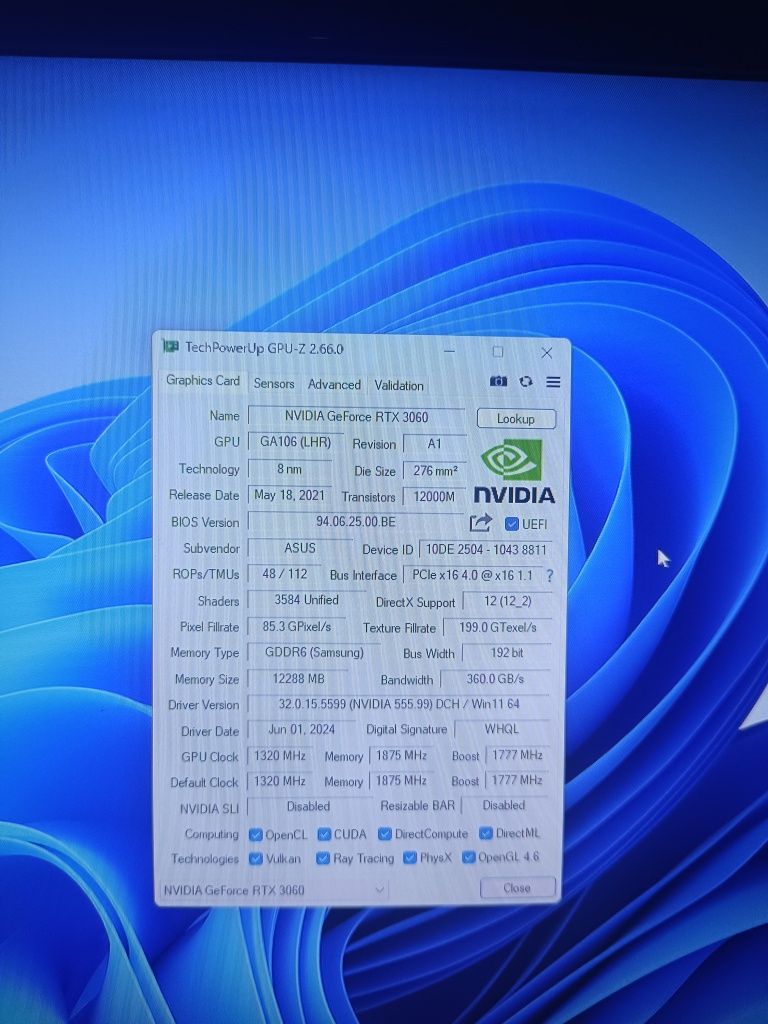This screenshot has height=1024, width=768.
Task: Click the Memory Size value 12288 MB
Action: click(x=298, y=679)
